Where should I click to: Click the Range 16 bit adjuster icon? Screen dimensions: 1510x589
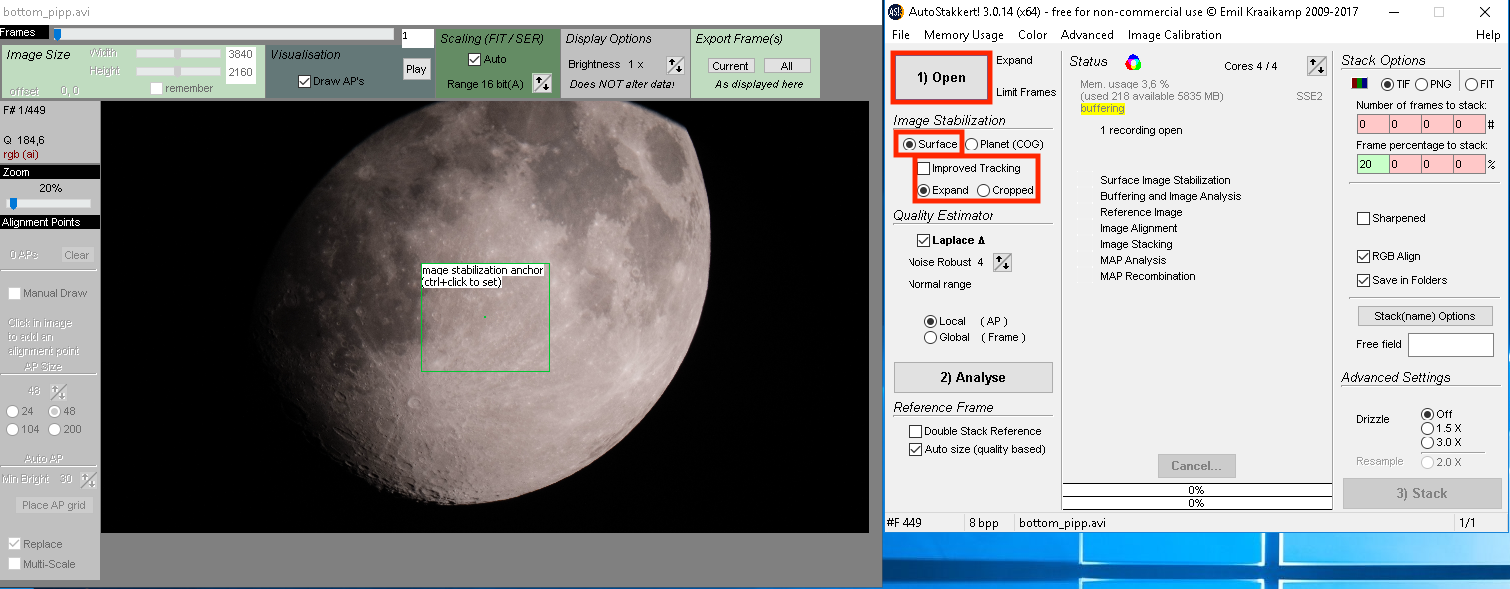[541, 83]
